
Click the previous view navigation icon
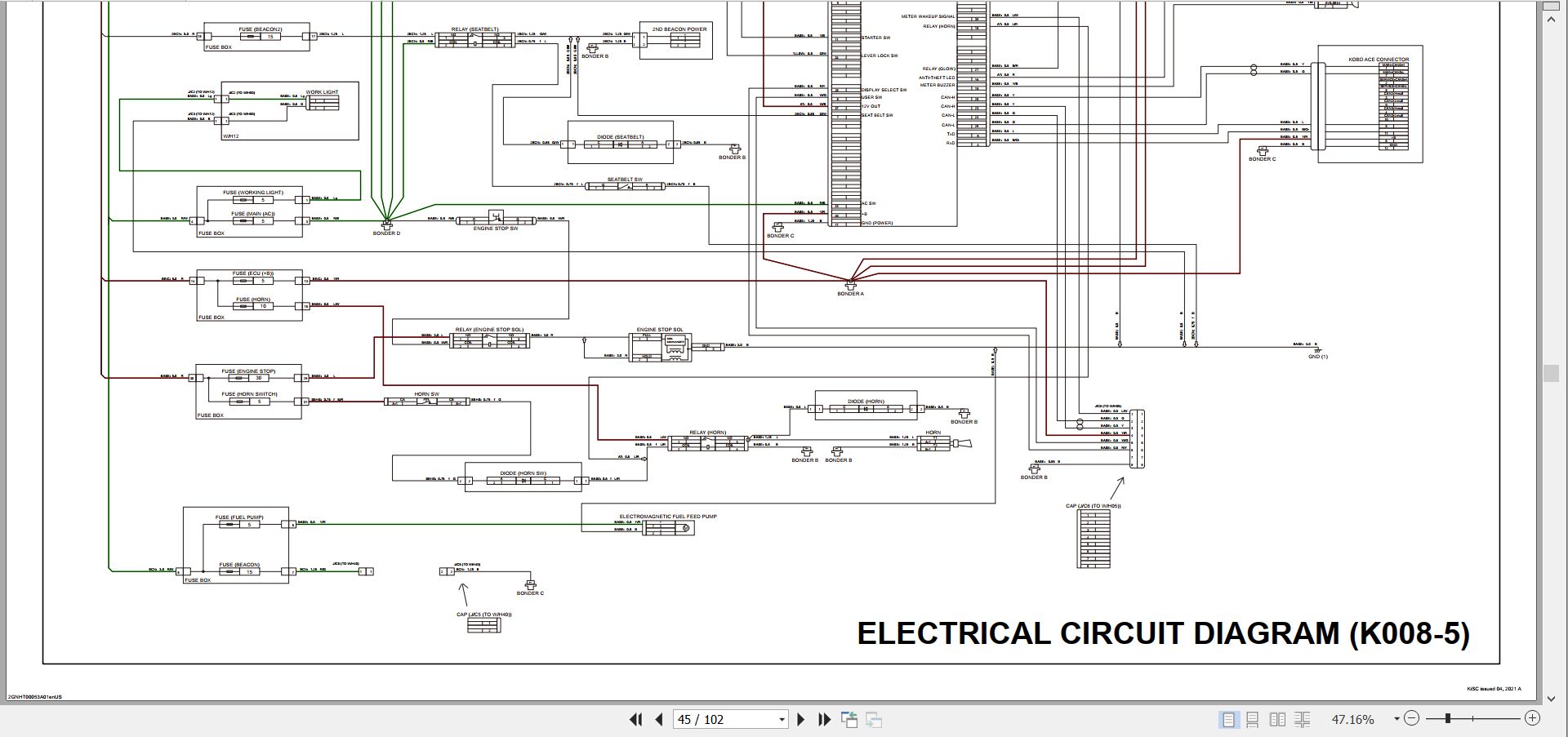pos(849,719)
